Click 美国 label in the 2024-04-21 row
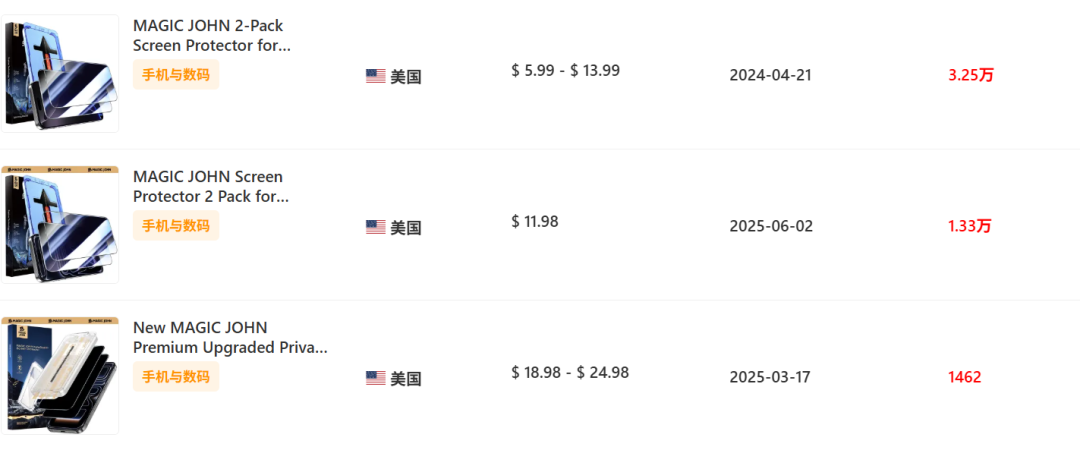Screen dimensions: 1080x450 click(406, 76)
